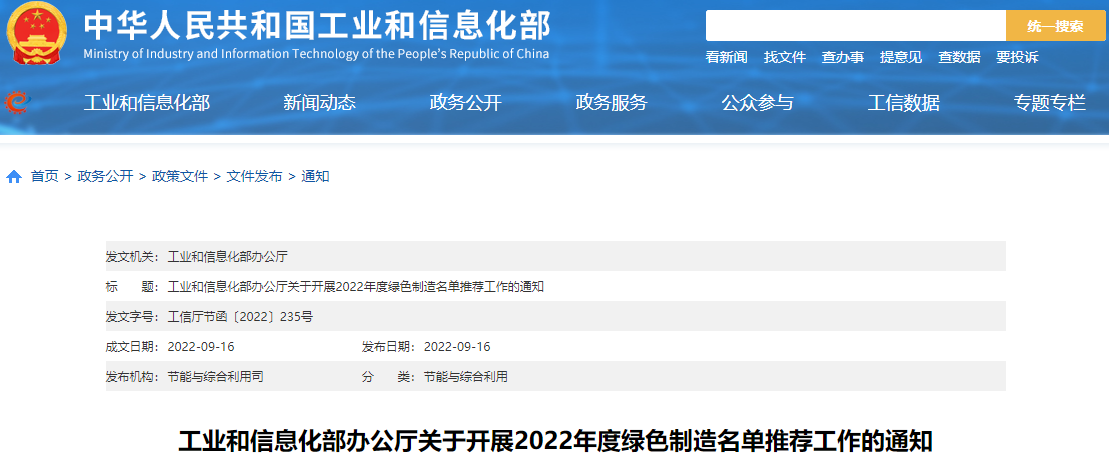Screen dimensions: 1109x457
Task: Go to 政策文件 in breadcrumb
Action: pos(180,176)
